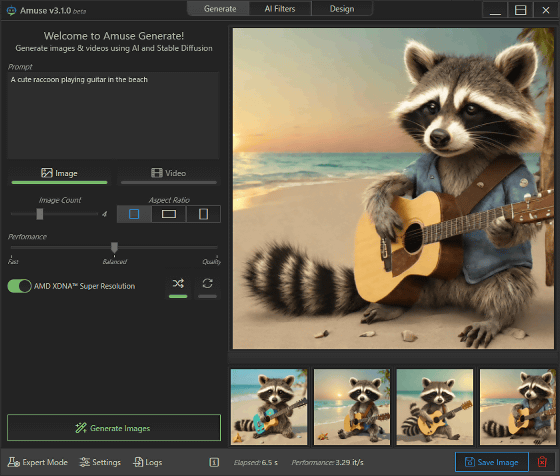Screen dimensions: 560x476
Task: Click the refresh seed circular arrows icon
Action: point(208,284)
